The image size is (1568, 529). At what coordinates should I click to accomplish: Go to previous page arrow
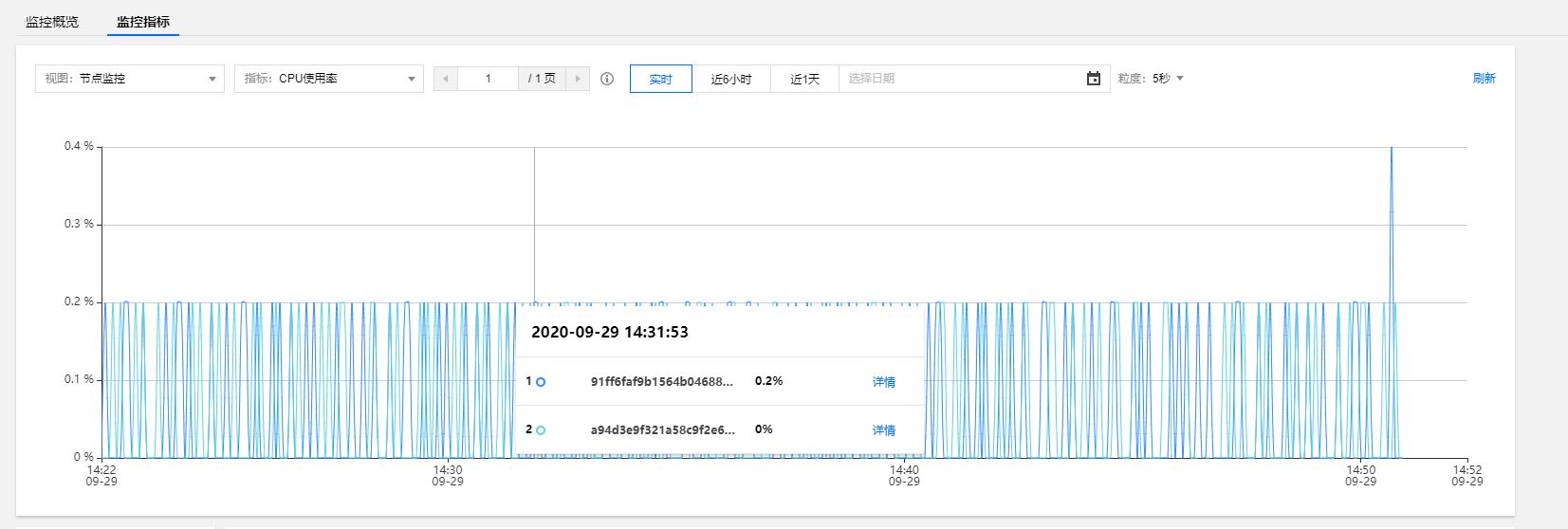tap(446, 79)
